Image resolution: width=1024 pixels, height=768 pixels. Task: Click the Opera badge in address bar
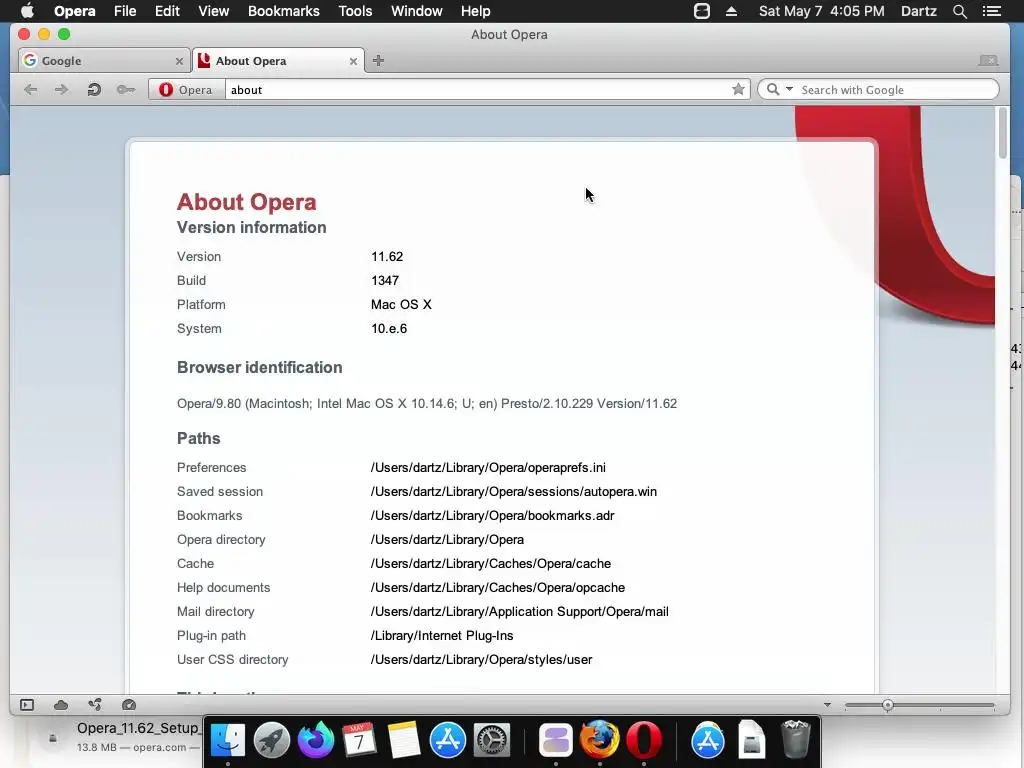[x=187, y=89]
